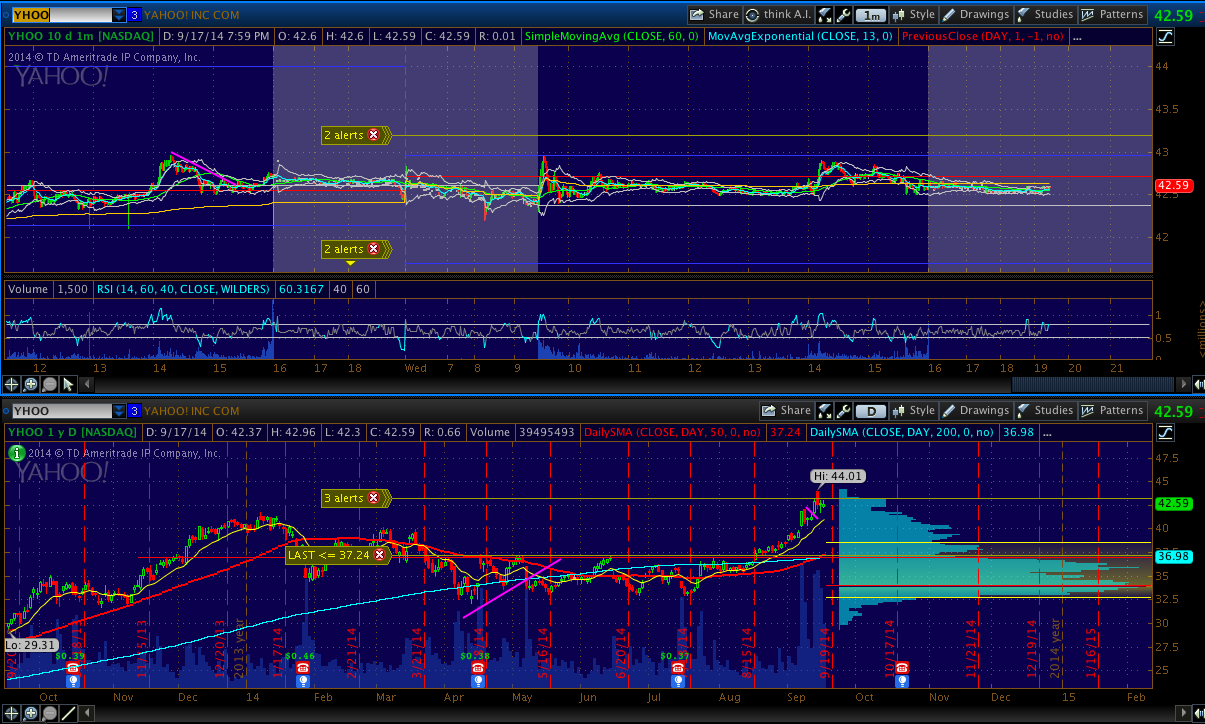Open chart settings wrench in upper chart
The width and height of the screenshot is (1205, 724).
pyautogui.click(x=844, y=15)
